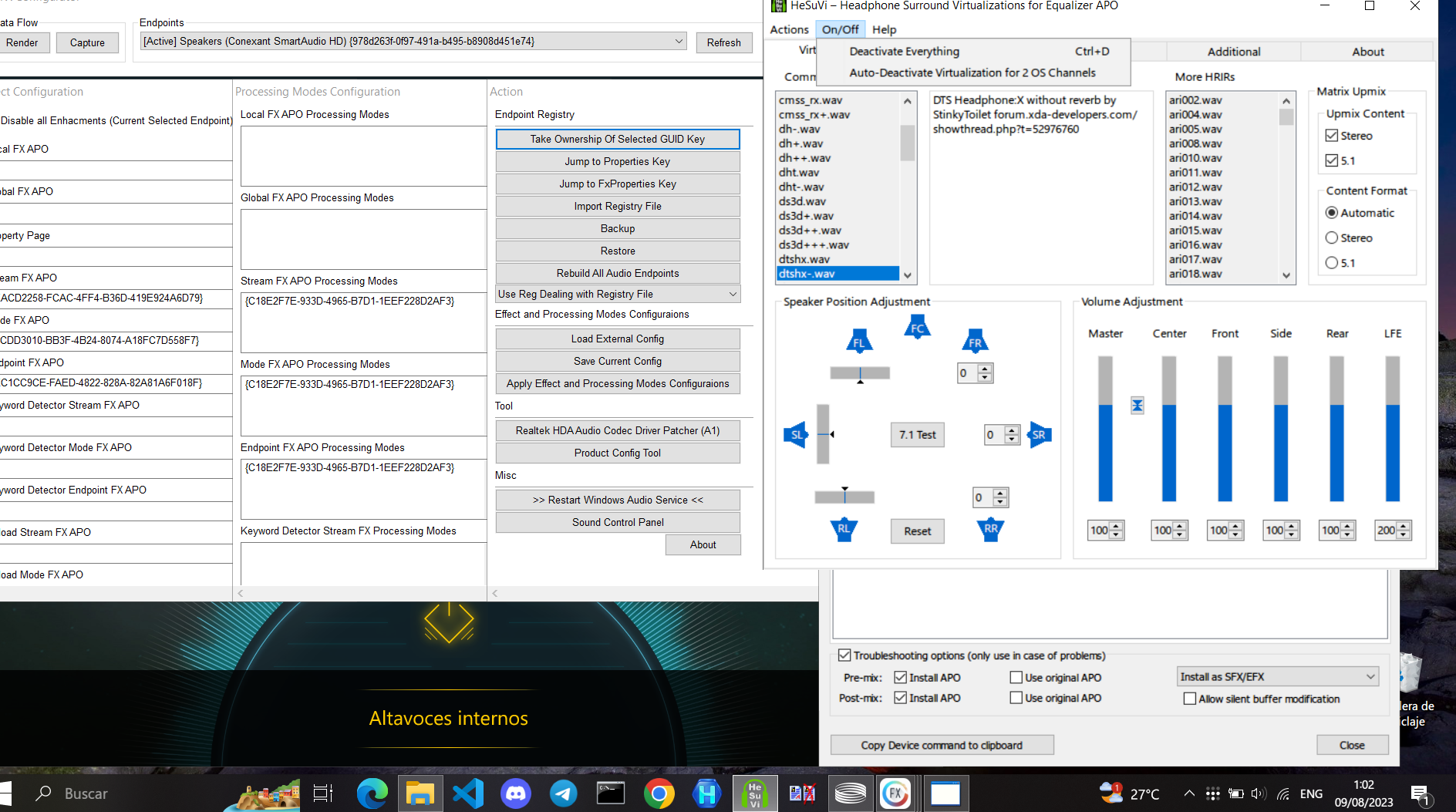Open Microsoft Edge from the taskbar
Screen dimensions: 1456x812
click(x=372, y=793)
